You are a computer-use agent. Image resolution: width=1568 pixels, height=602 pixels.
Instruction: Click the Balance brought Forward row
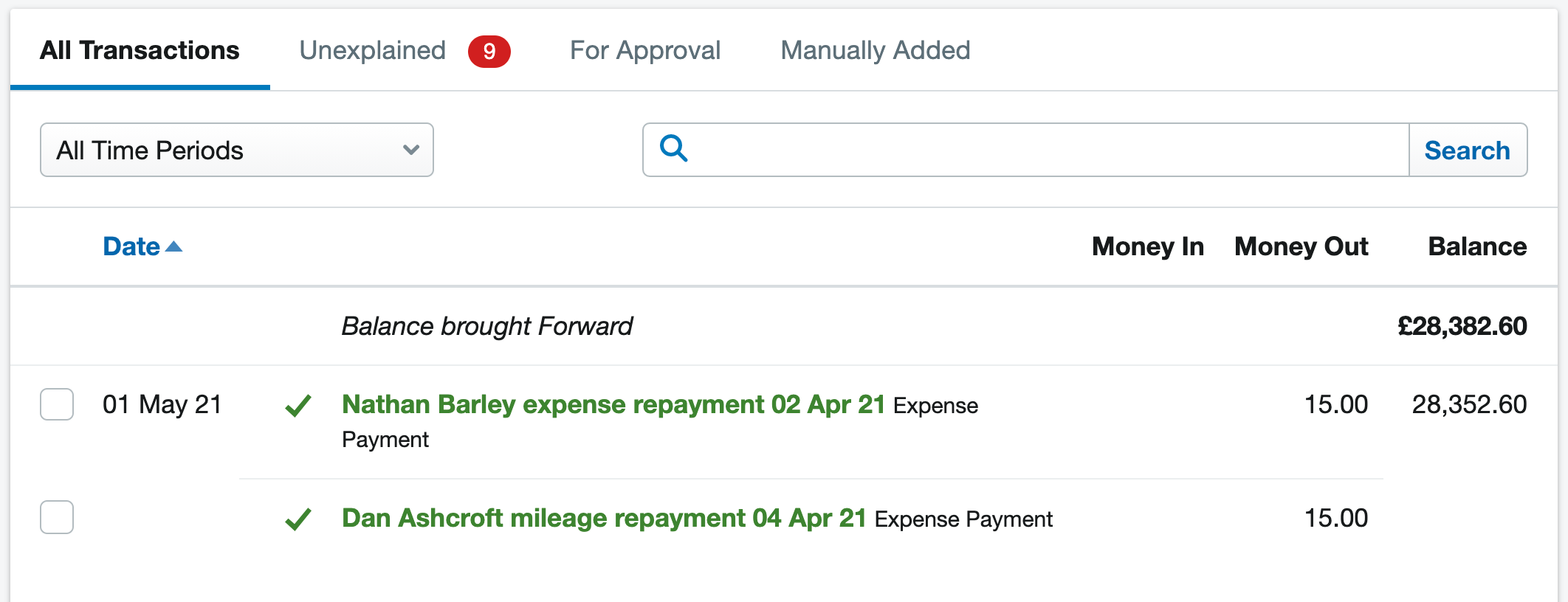click(x=783, y=326)
